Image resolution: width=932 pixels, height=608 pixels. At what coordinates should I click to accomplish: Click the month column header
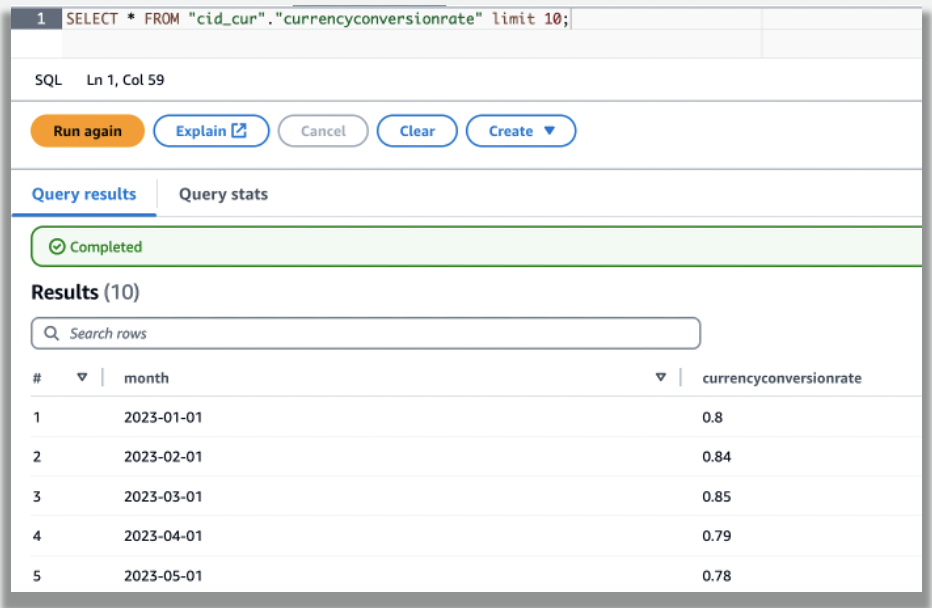click(x=146, y=378)
